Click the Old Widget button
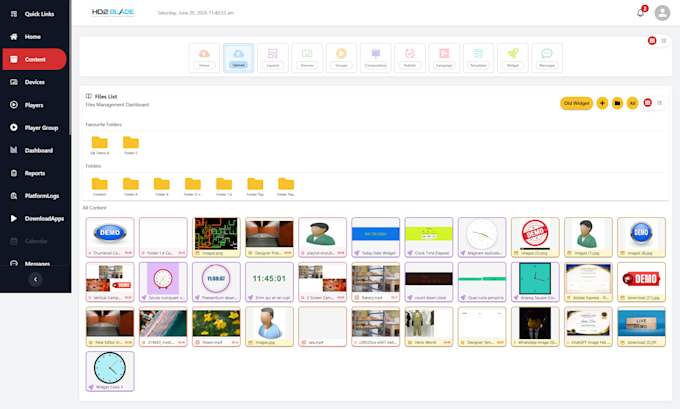Viewport: 680px width, 409px height. 576,103
